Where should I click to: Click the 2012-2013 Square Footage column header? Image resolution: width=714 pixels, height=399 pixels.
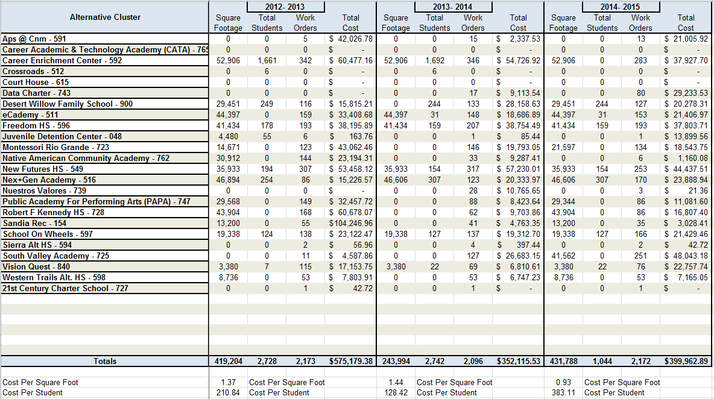pos(228,23)
